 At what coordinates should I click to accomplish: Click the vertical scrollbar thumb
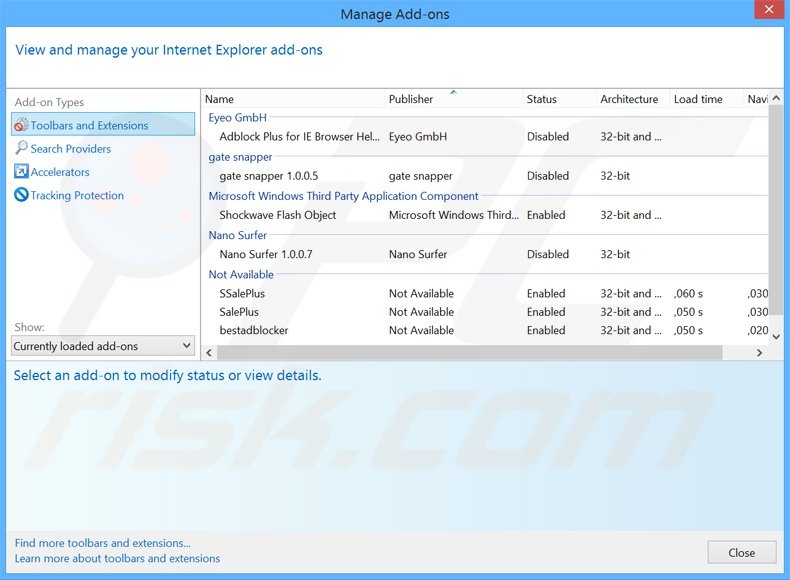tap(776, 211)
